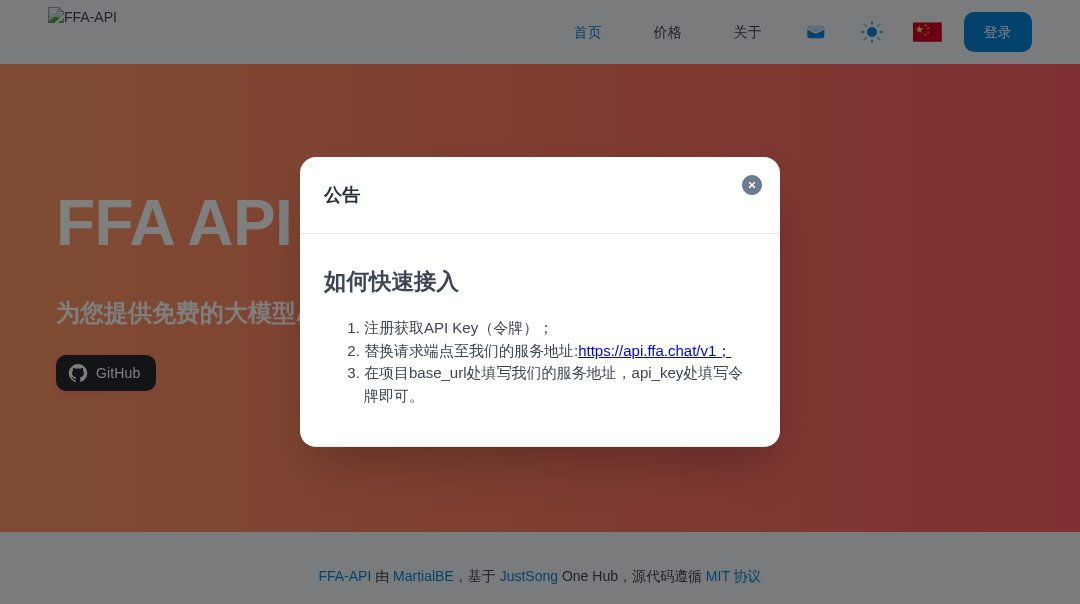Close the 公告 announcement dialog

click(x=751, y=185)
